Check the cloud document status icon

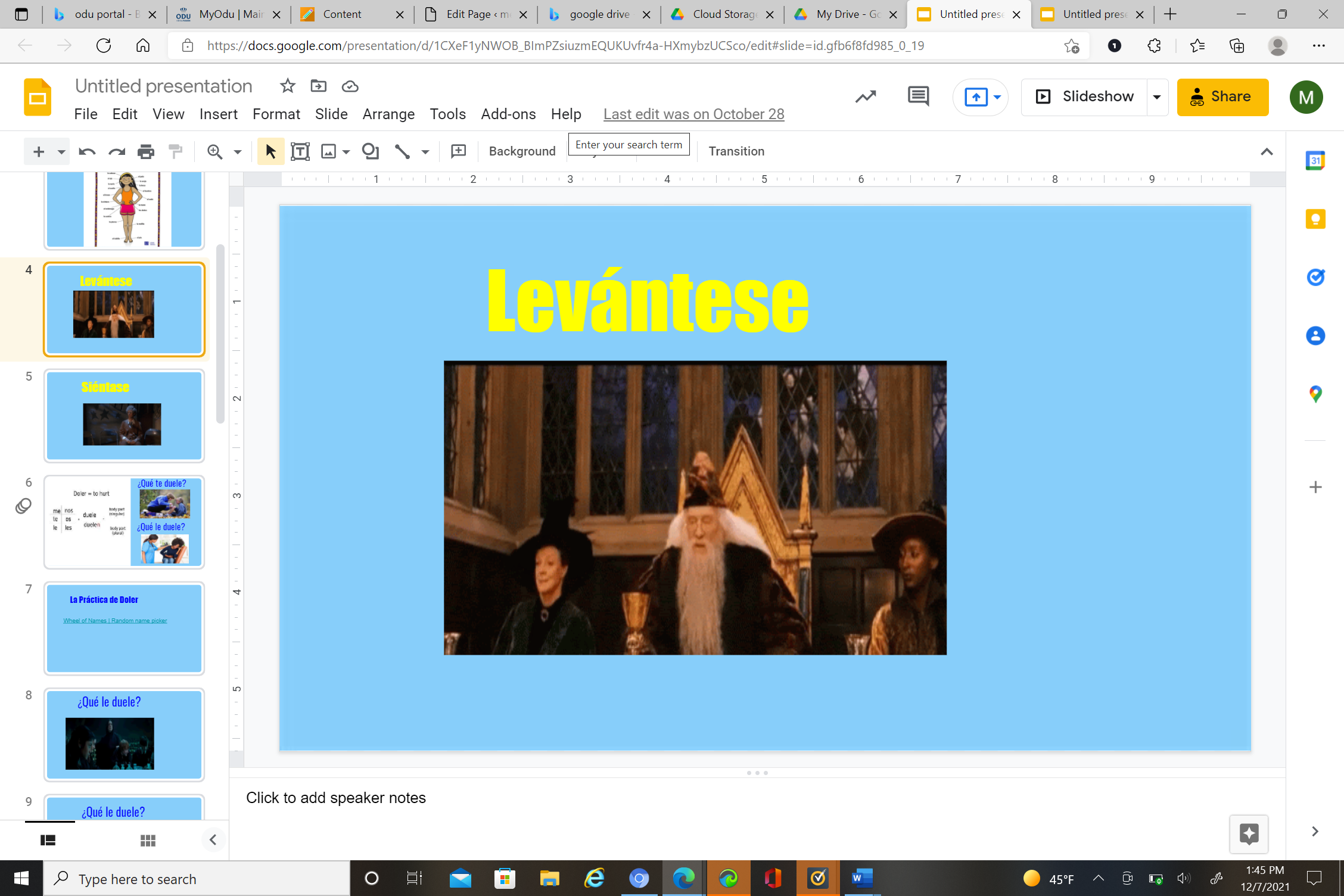tap(350, 86)
